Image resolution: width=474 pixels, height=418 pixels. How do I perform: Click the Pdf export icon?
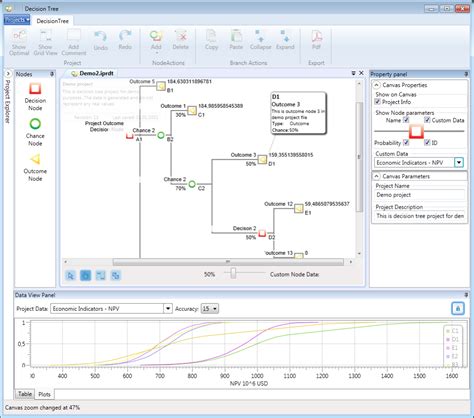point(316,36)
